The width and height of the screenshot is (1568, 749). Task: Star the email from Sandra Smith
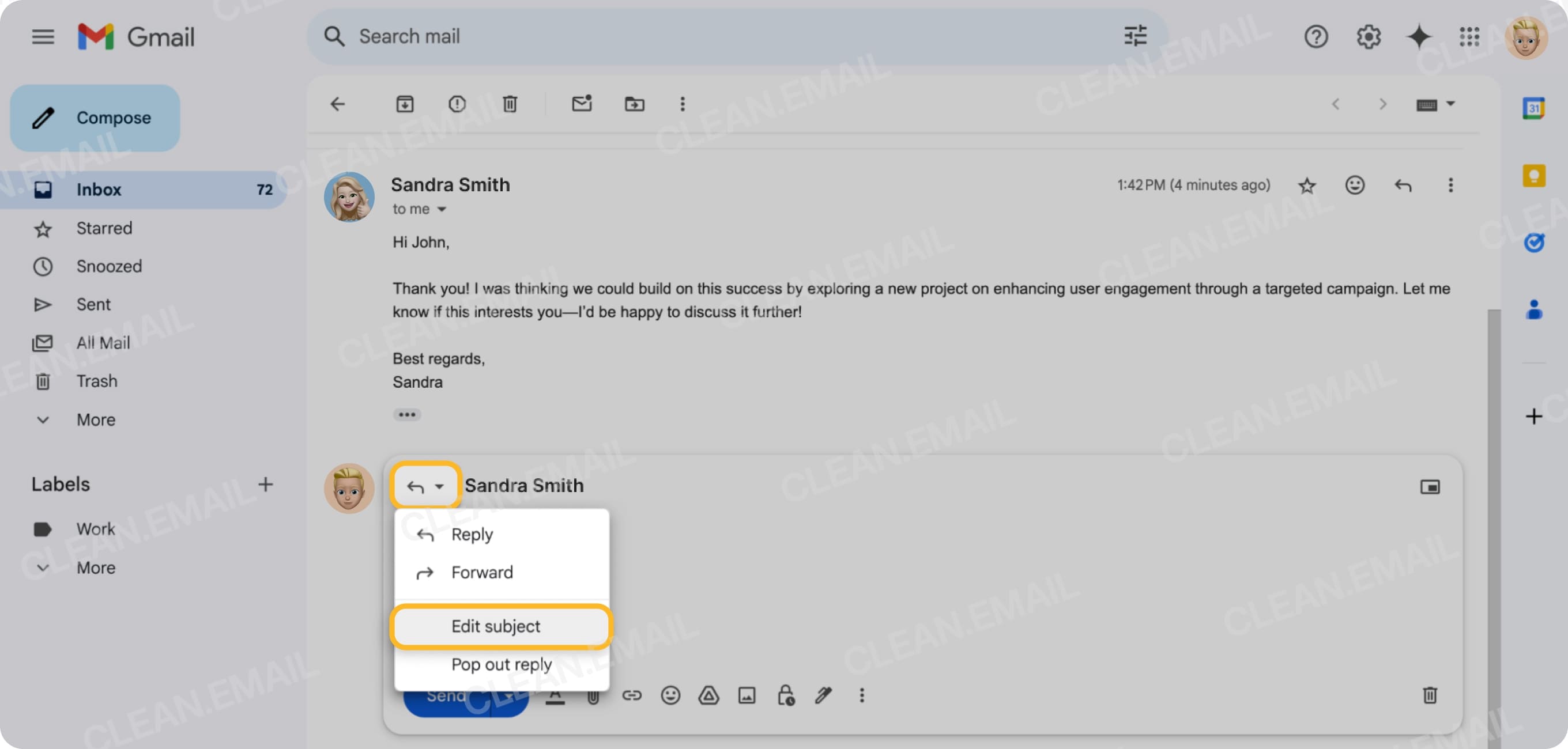pos(1307,185)
